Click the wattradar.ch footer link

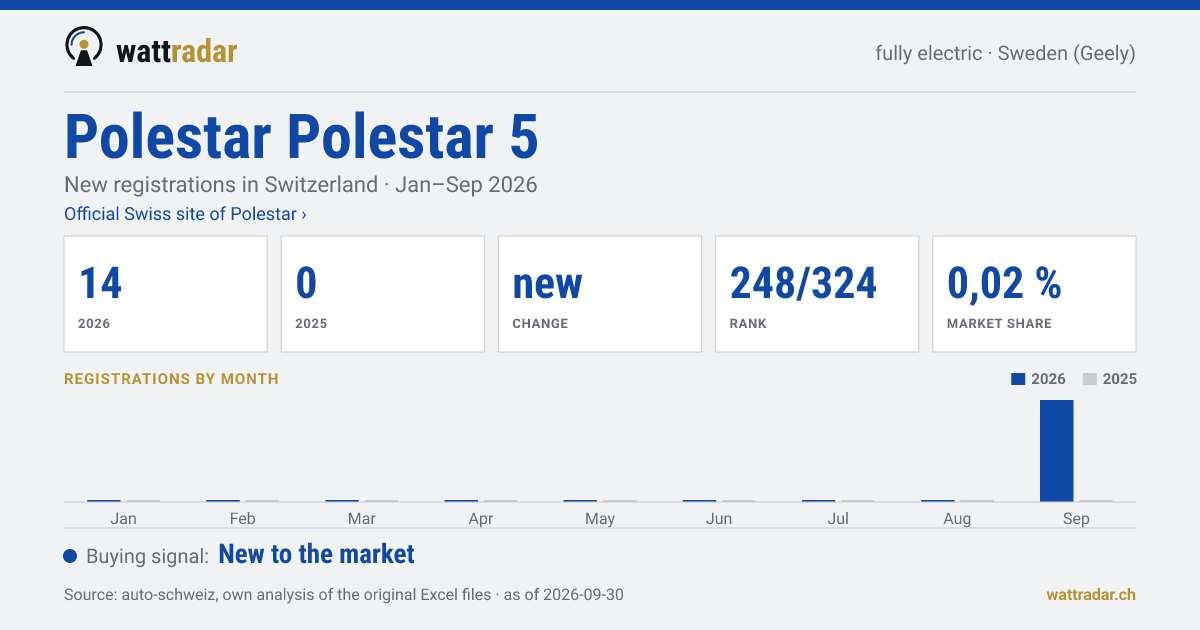pos(1091,594)
